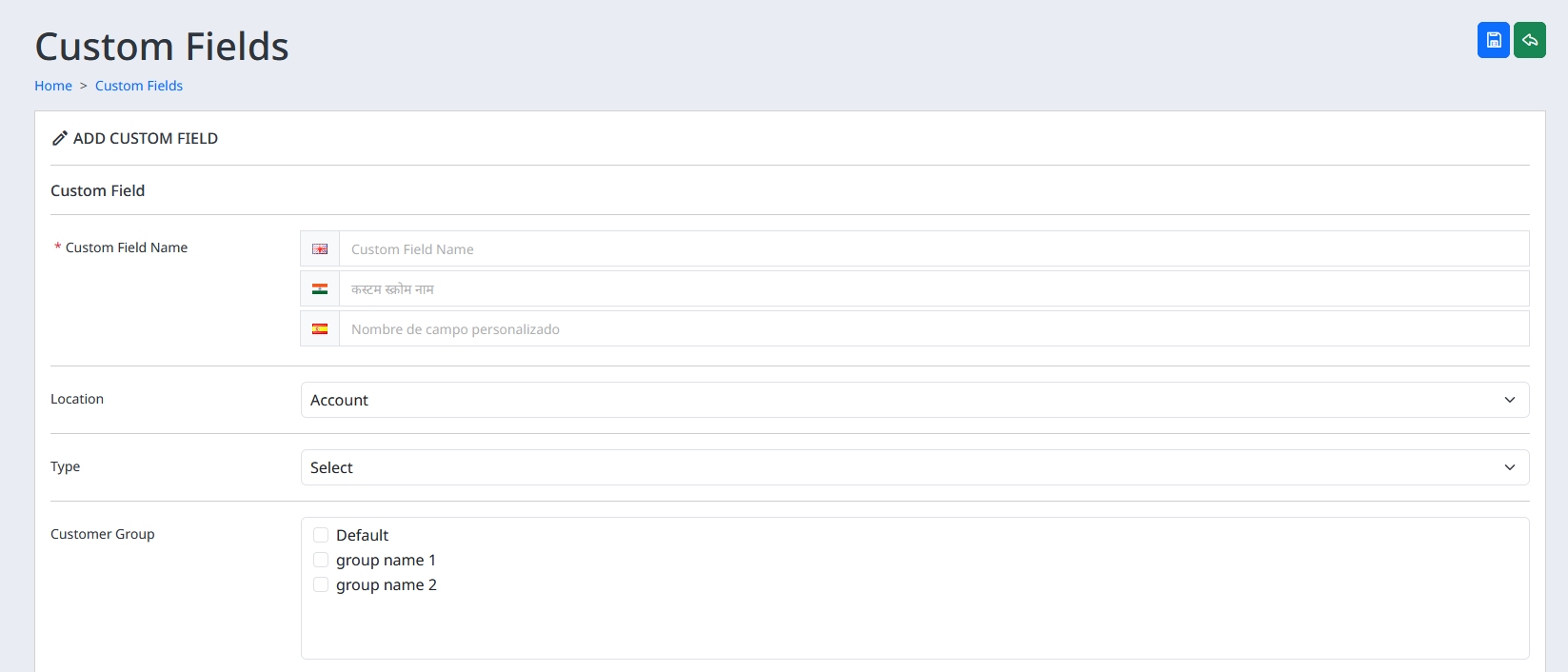The image size is (1568, 672).
Task: Click the green back arrow button
Action: coord(1529,40)
